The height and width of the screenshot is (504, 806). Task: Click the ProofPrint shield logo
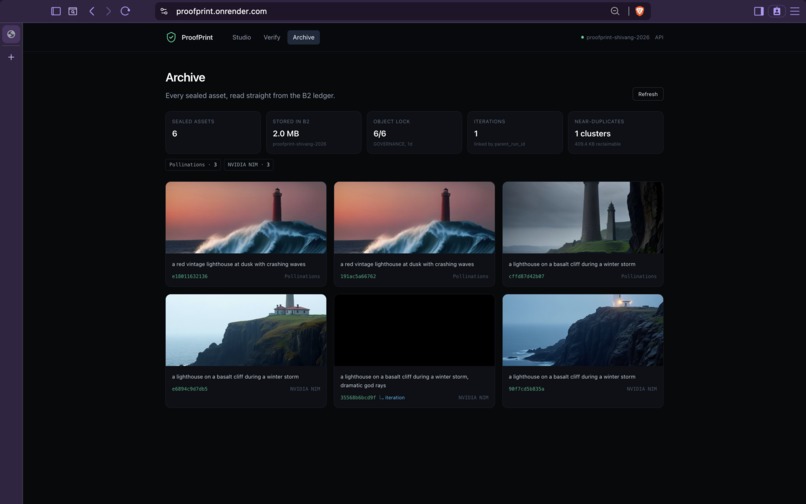(x=171, y=37)
